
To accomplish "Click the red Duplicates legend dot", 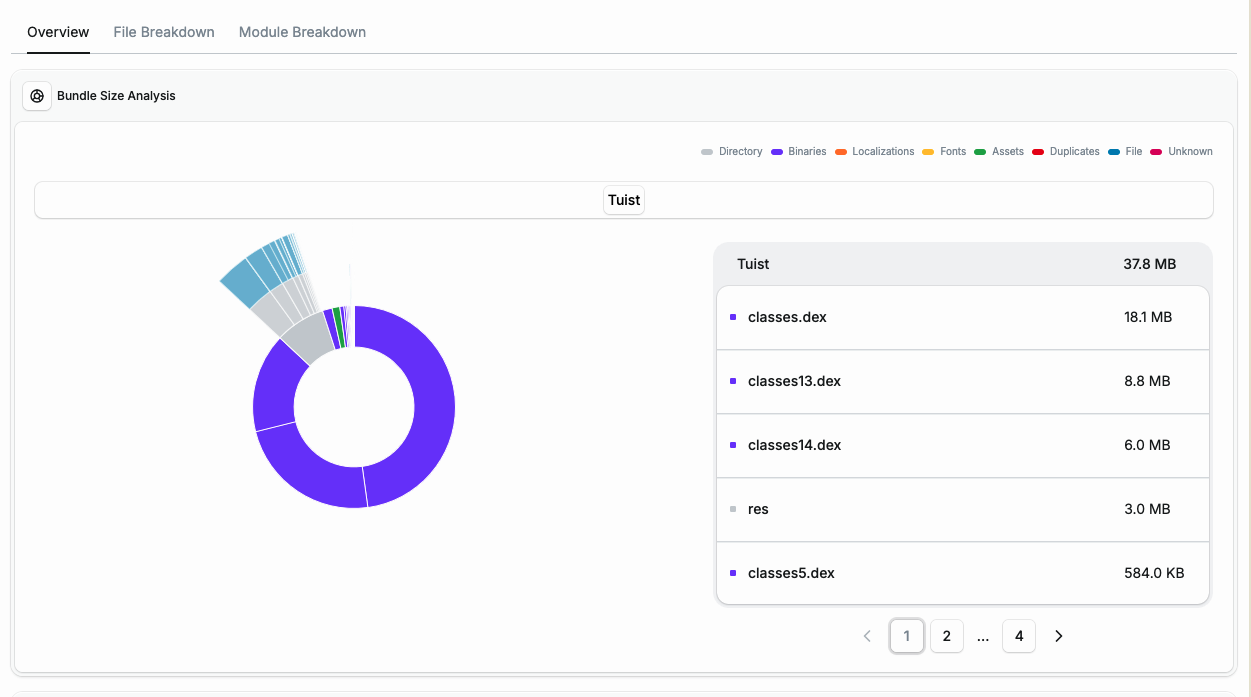I will point(1038,151).
